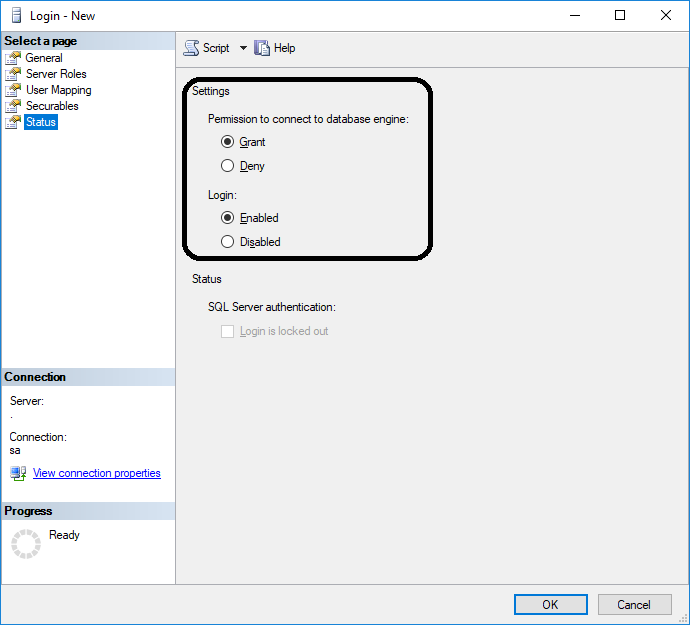This screenshot has height=625, width=690.
Task: Open the General page
Action: (44, 58)
